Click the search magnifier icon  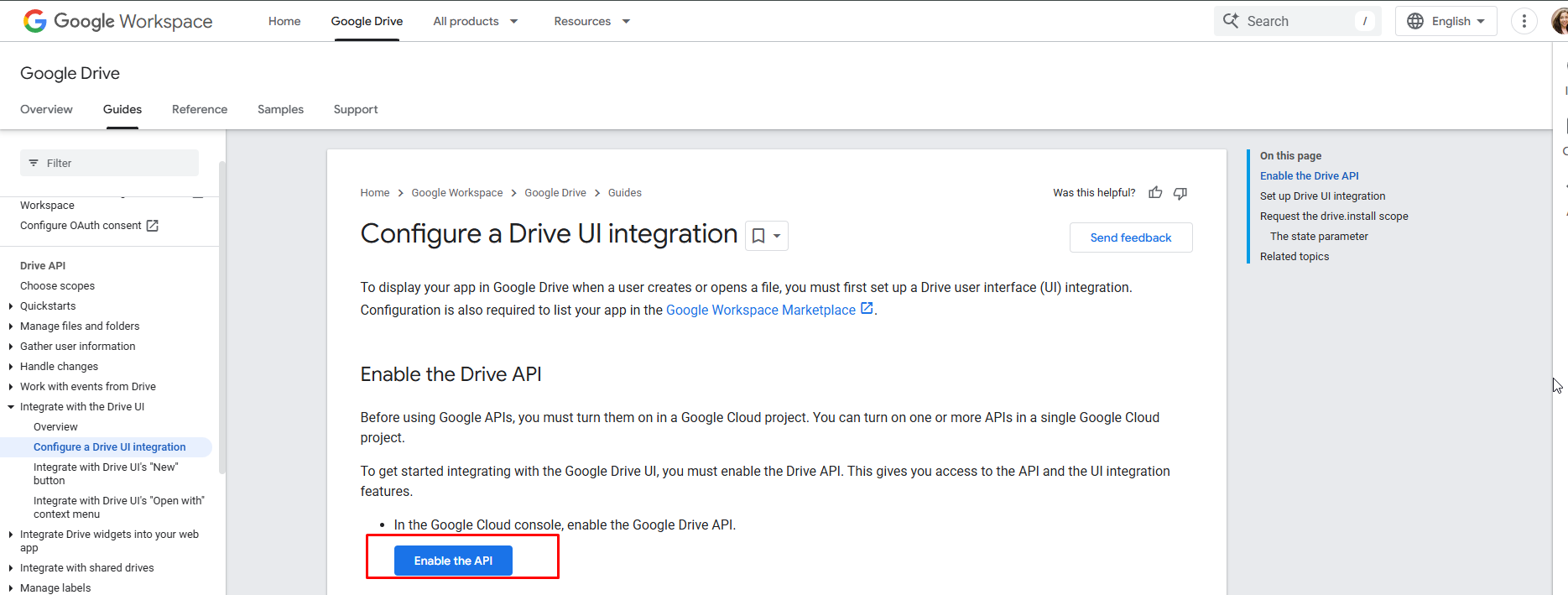(x=1231, y=21)
